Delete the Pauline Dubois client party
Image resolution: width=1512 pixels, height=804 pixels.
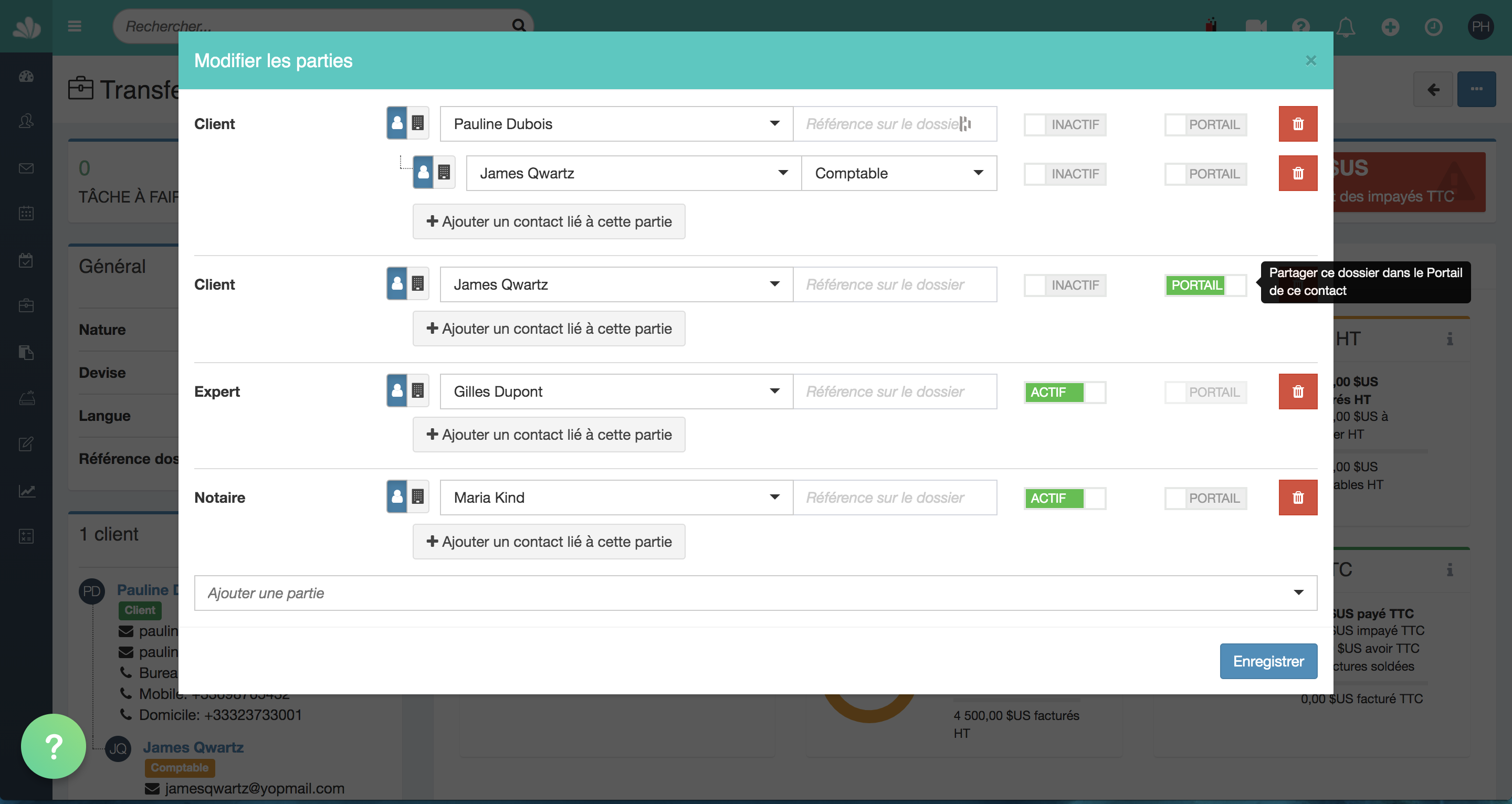pos(1298,124)
